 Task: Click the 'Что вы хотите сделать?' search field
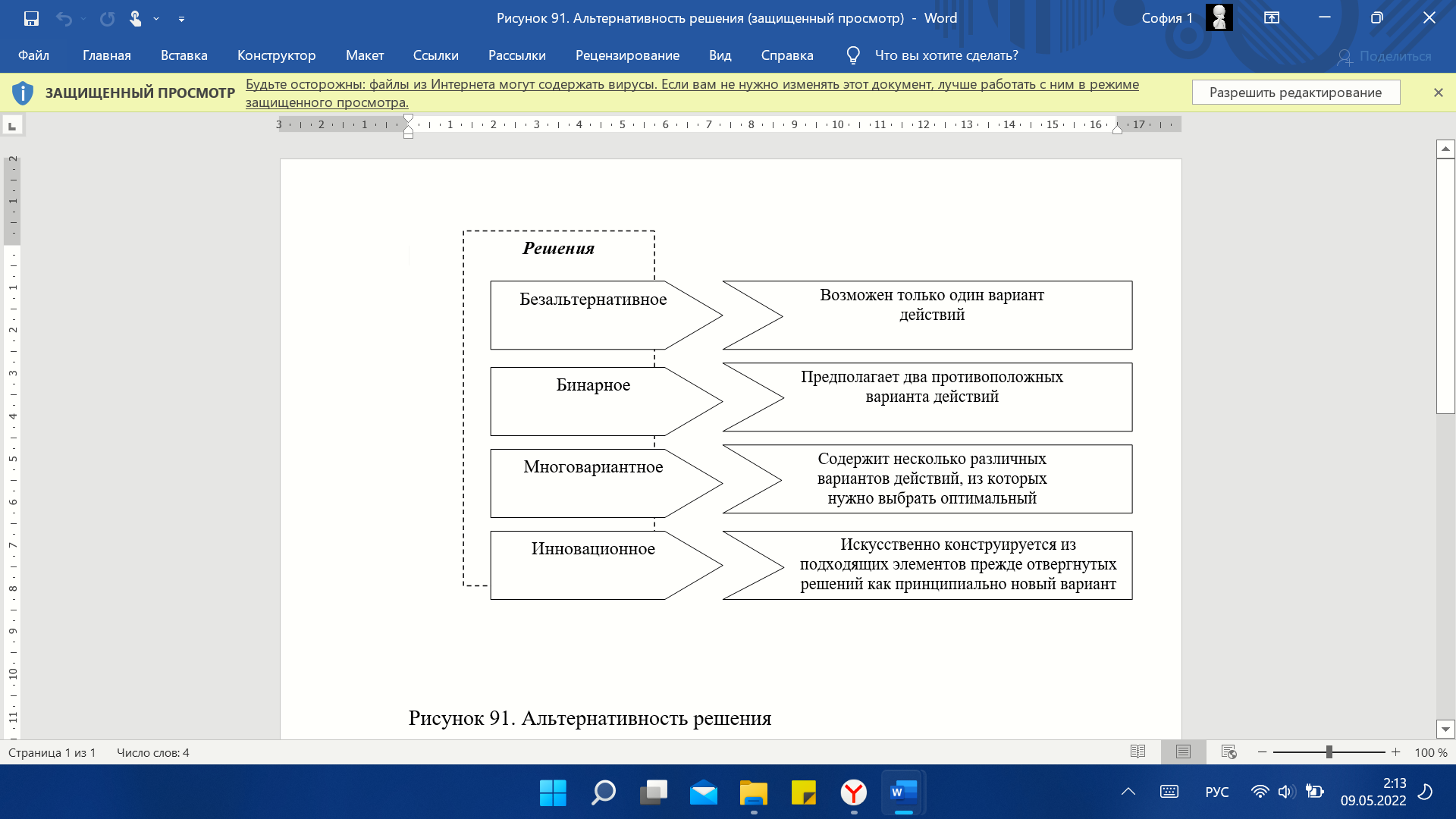(946, 55)
